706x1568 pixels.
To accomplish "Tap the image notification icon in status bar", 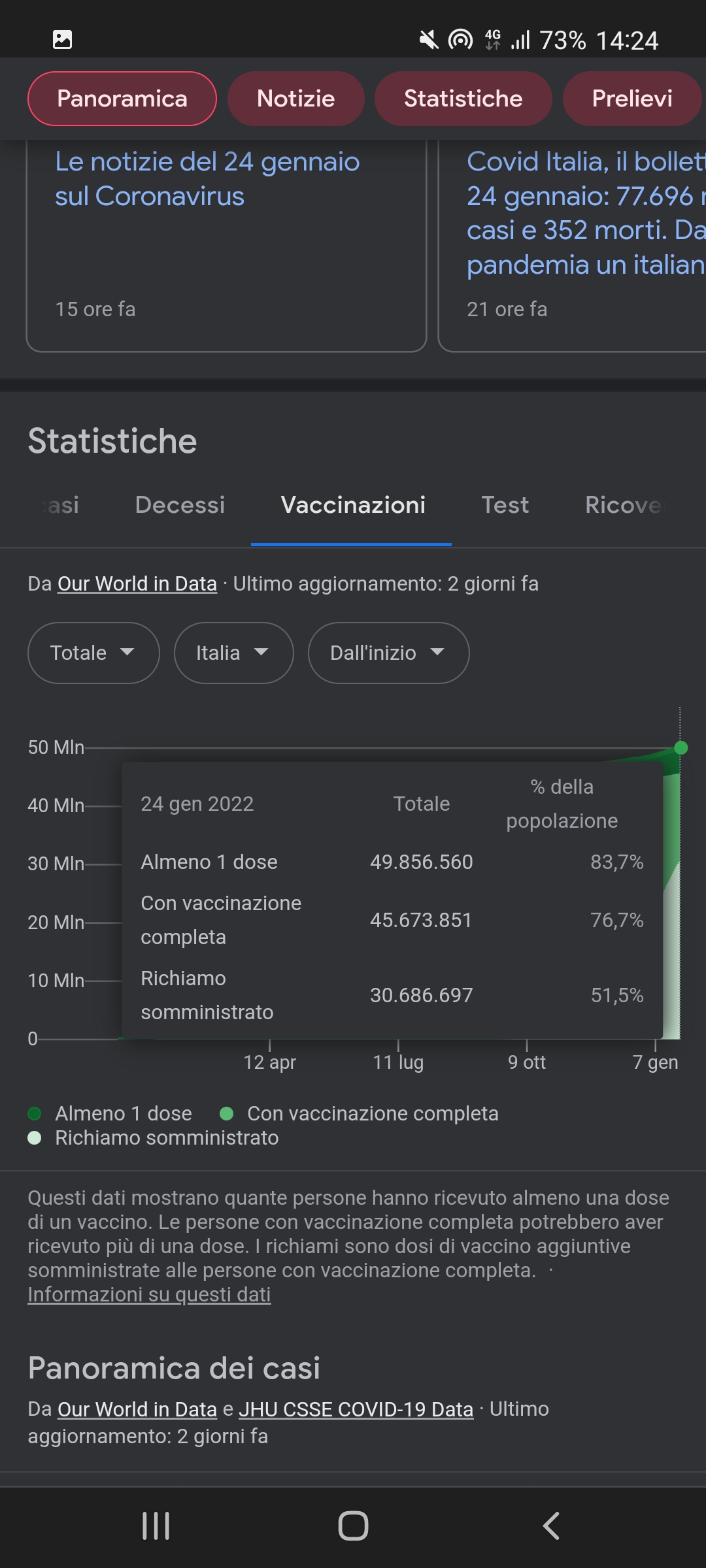I will coord(62,40).
